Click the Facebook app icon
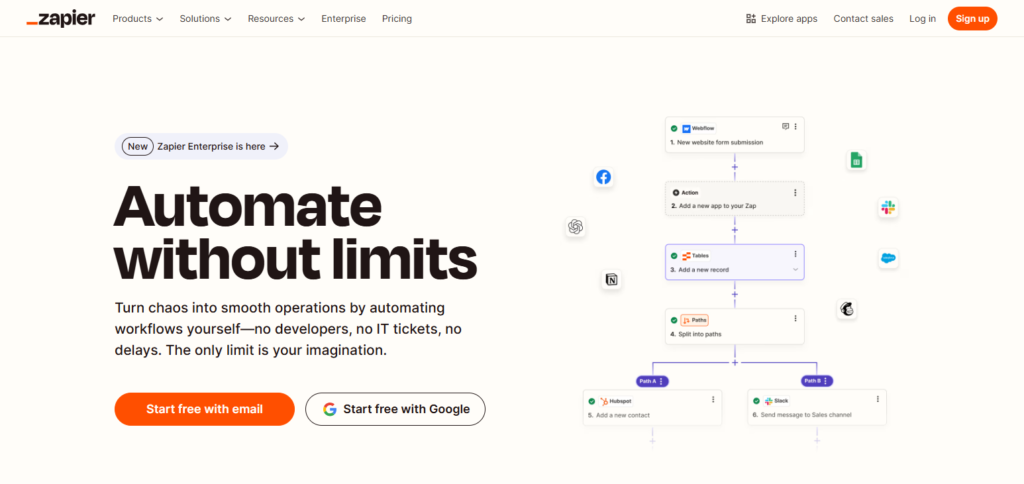1024x484 pixels. click(603, 177)
